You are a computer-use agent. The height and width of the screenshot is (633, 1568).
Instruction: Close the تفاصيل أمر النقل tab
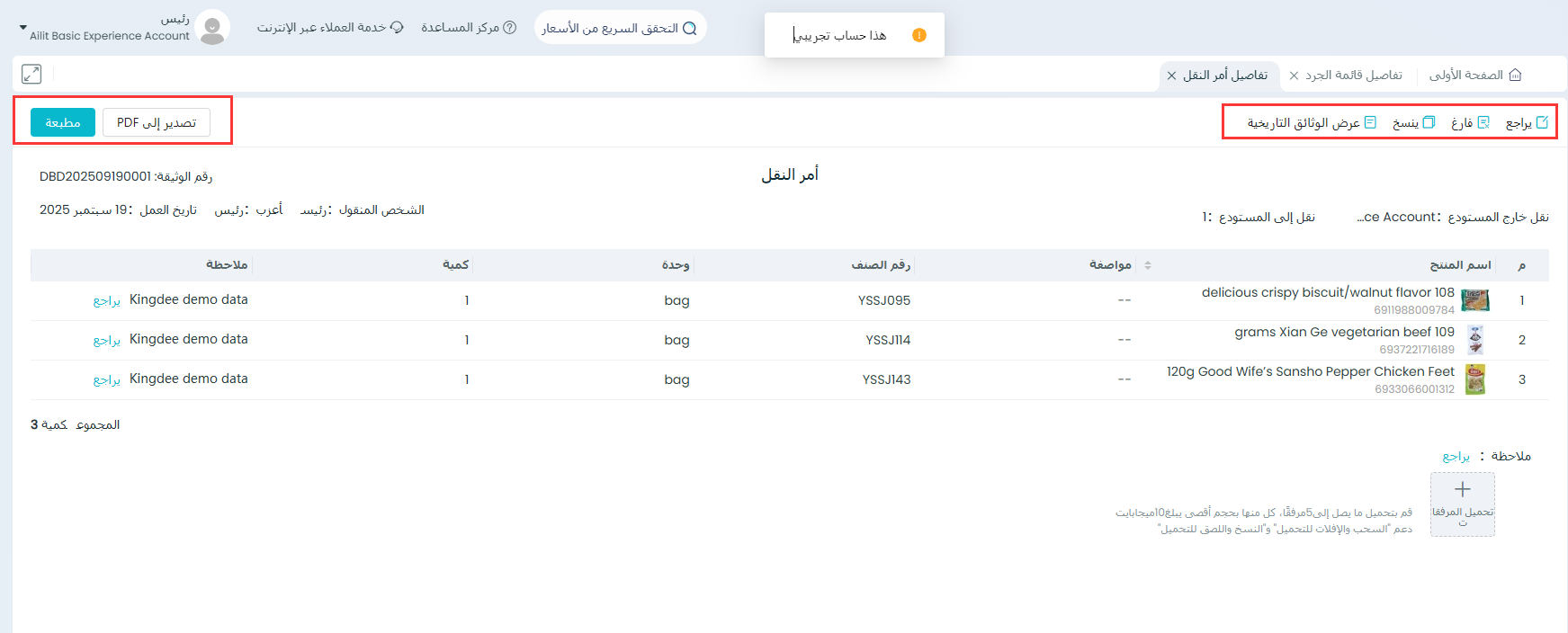1171,76
